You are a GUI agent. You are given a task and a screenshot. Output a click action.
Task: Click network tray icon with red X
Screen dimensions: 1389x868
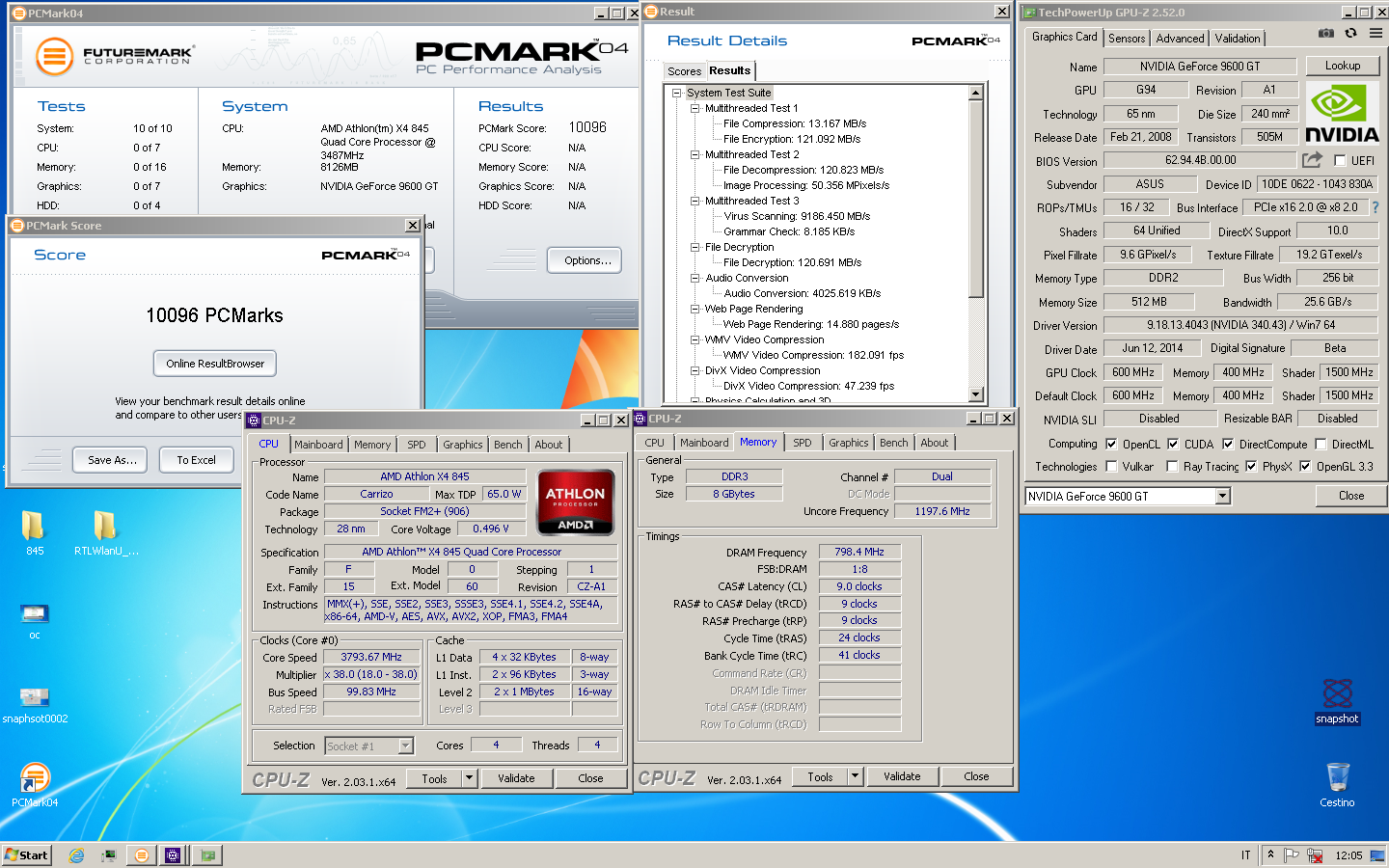point(1315,855)
